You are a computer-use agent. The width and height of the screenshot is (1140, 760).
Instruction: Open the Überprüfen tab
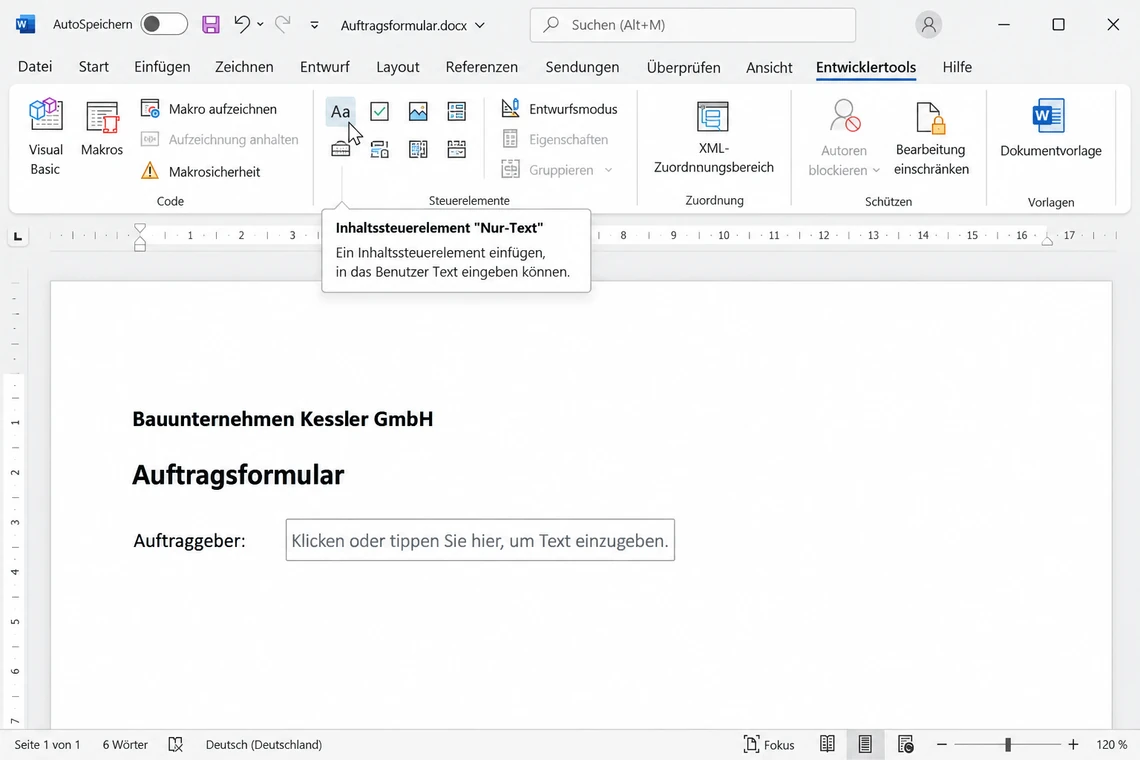point(683,67)
